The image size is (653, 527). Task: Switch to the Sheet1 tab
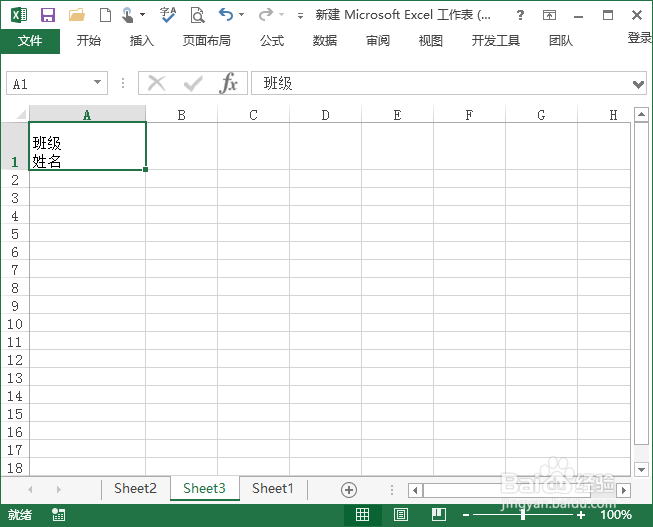click(x=273, y=488)
